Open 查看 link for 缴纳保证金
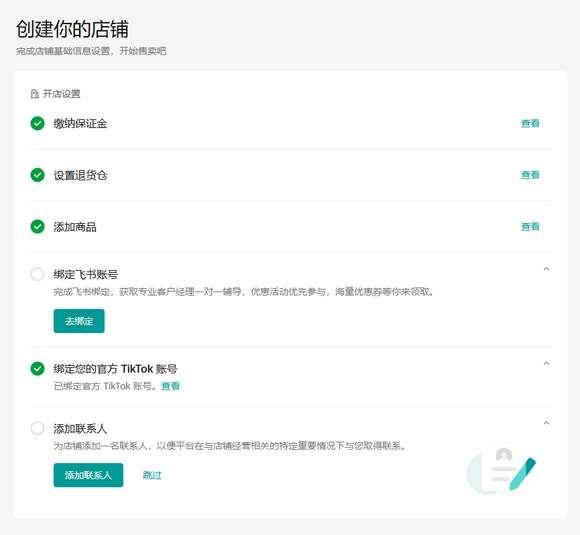 (530, 124)
